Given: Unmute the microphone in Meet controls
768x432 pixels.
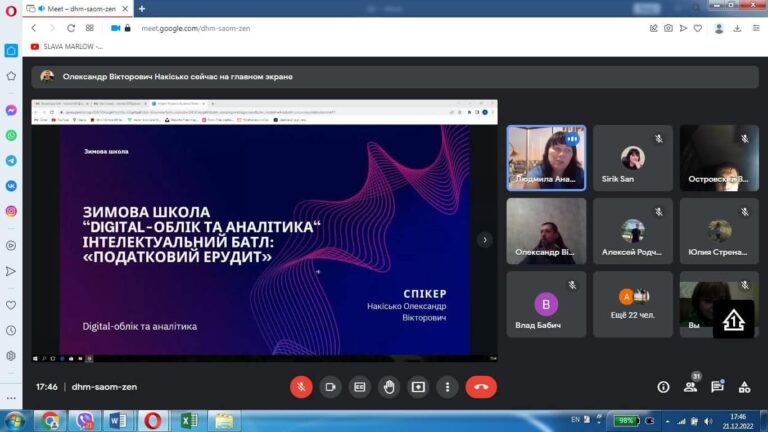Looking at the screenshot, I should pos(300,387).
